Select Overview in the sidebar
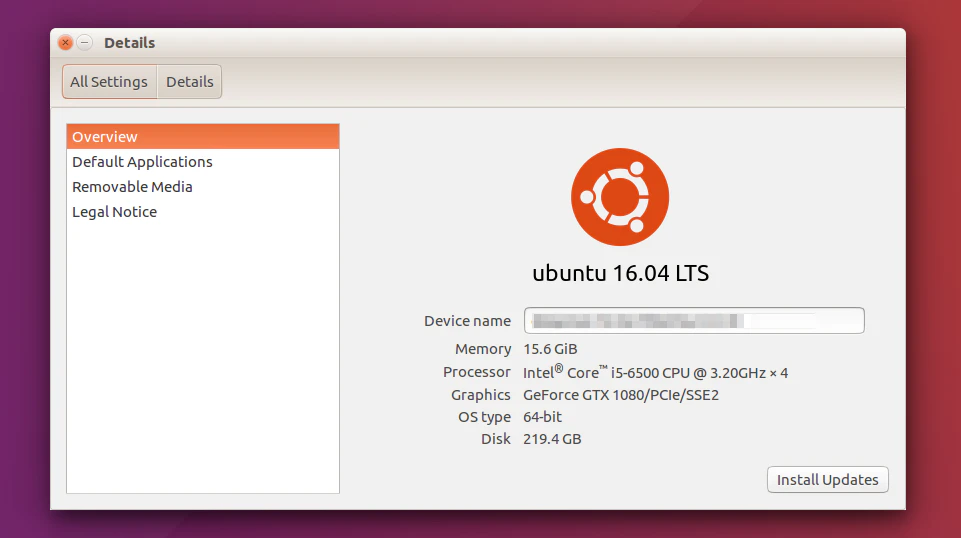961x538 pixels. coord(203,137)
